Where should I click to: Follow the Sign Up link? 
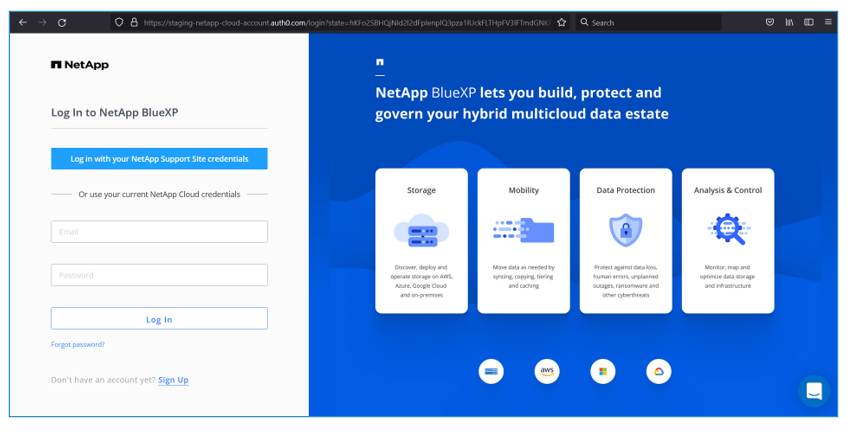tap(173, 380)
